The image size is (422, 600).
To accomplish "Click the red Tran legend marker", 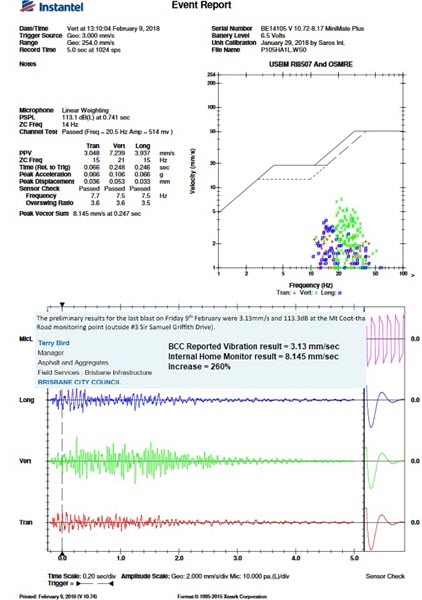I will 294,293.
